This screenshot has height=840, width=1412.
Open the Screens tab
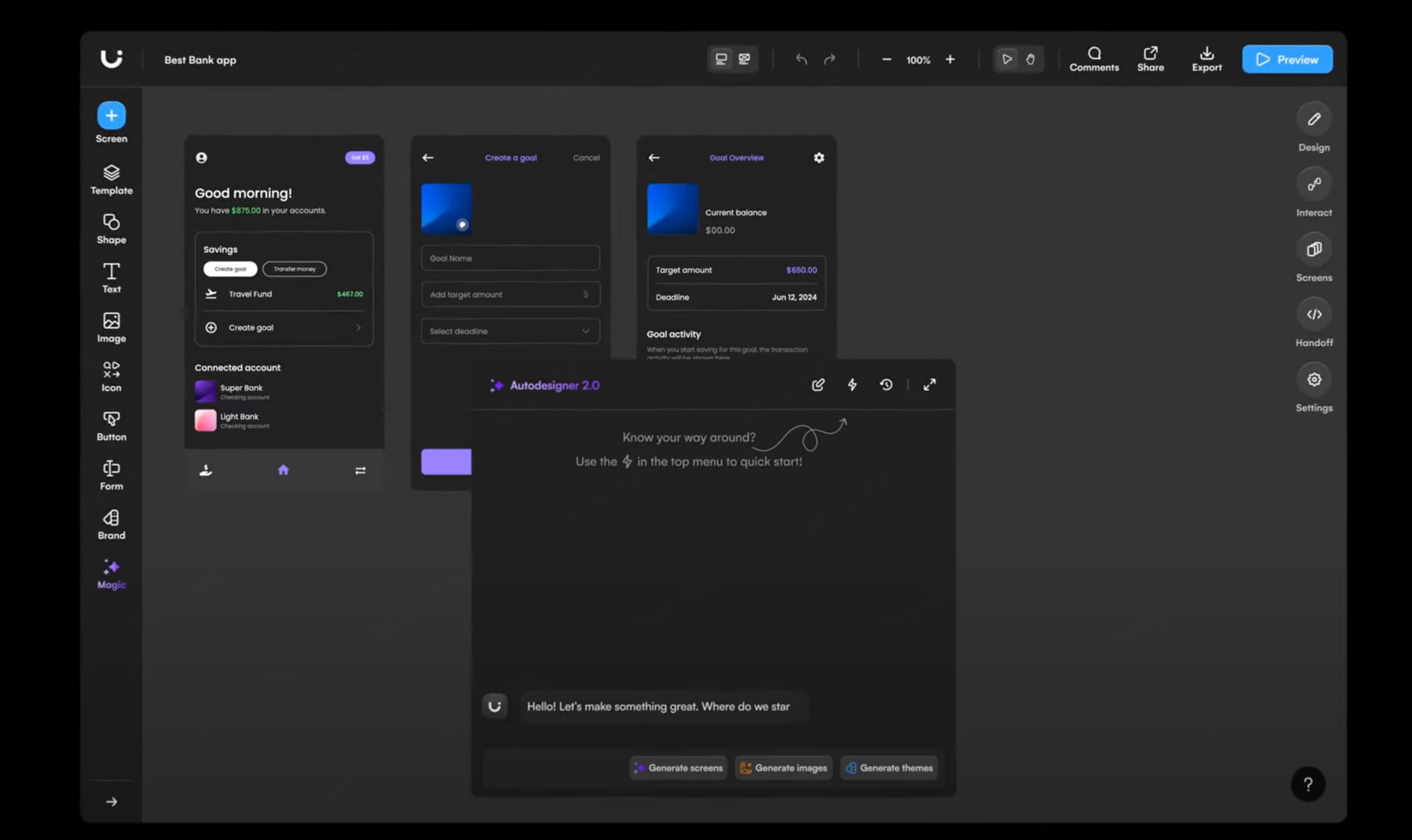[x=1313, y=250]
